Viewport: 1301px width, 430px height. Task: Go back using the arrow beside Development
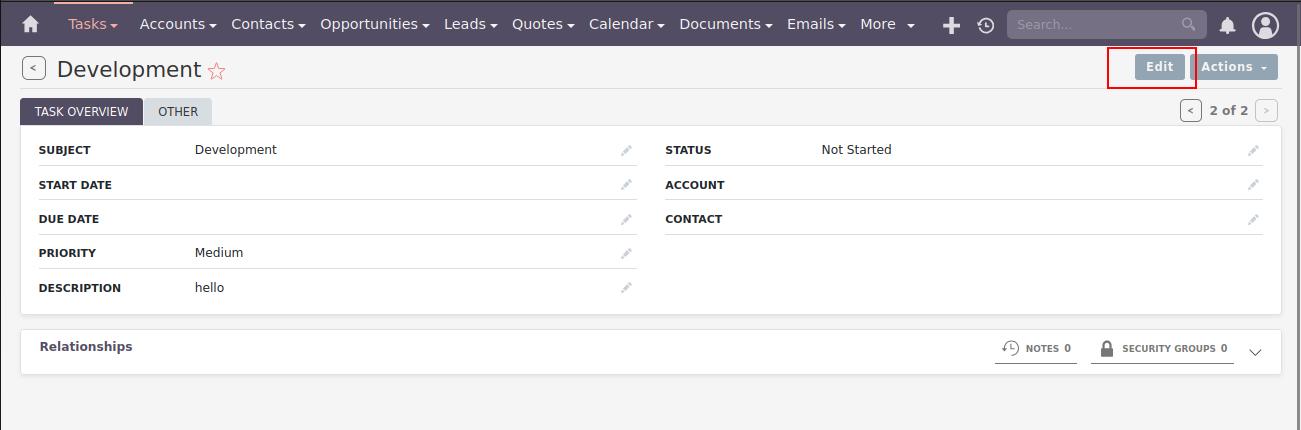[33, 68]
